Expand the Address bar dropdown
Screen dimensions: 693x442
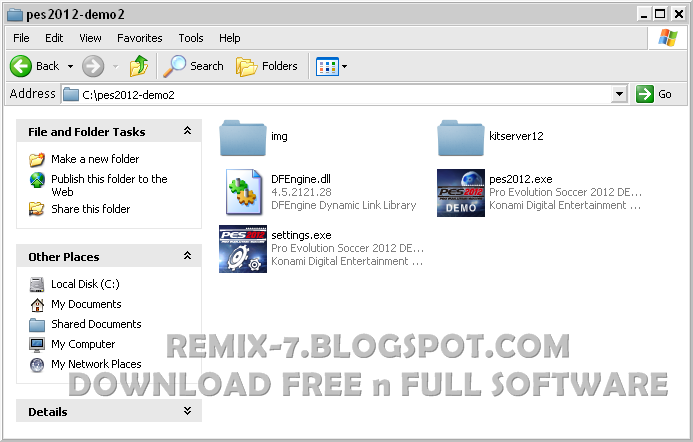pyautogui.click(x=620, y=94)
